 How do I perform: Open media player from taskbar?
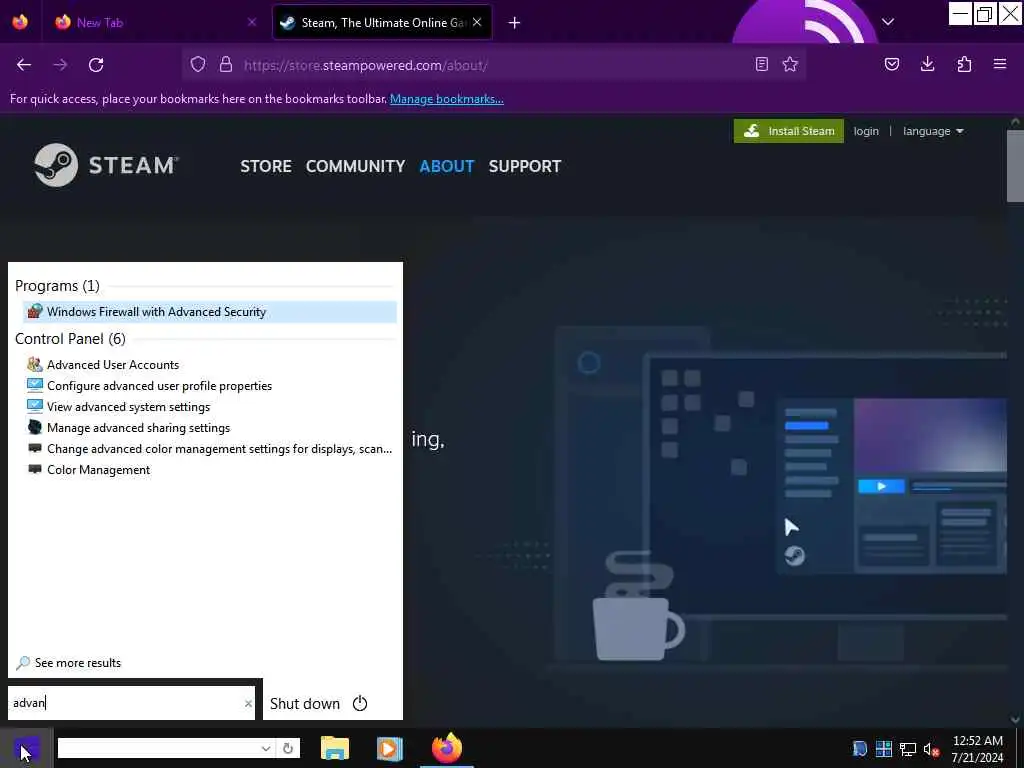pos(389,748)
